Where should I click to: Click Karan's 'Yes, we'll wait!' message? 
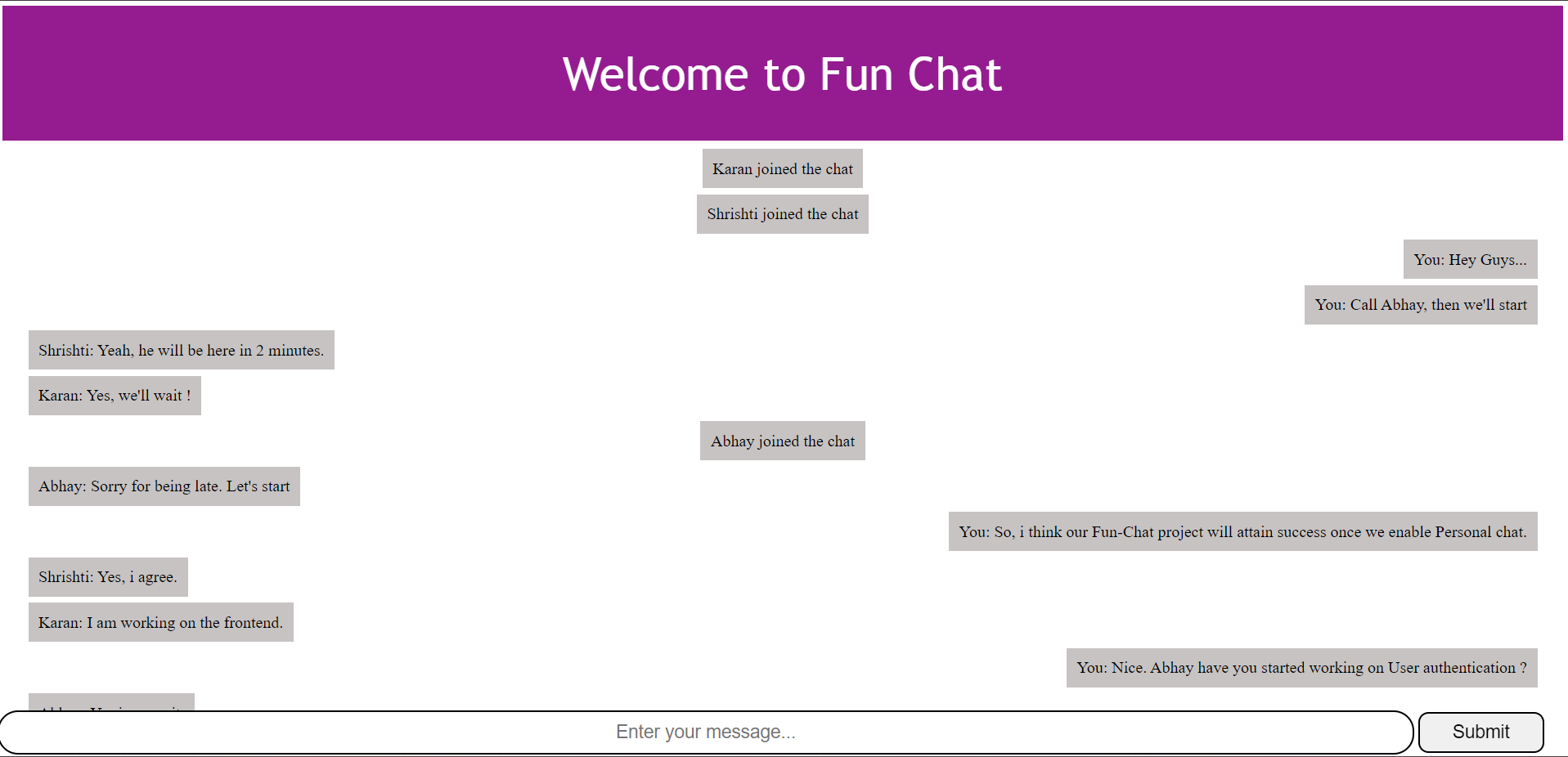tap(114, 395)
